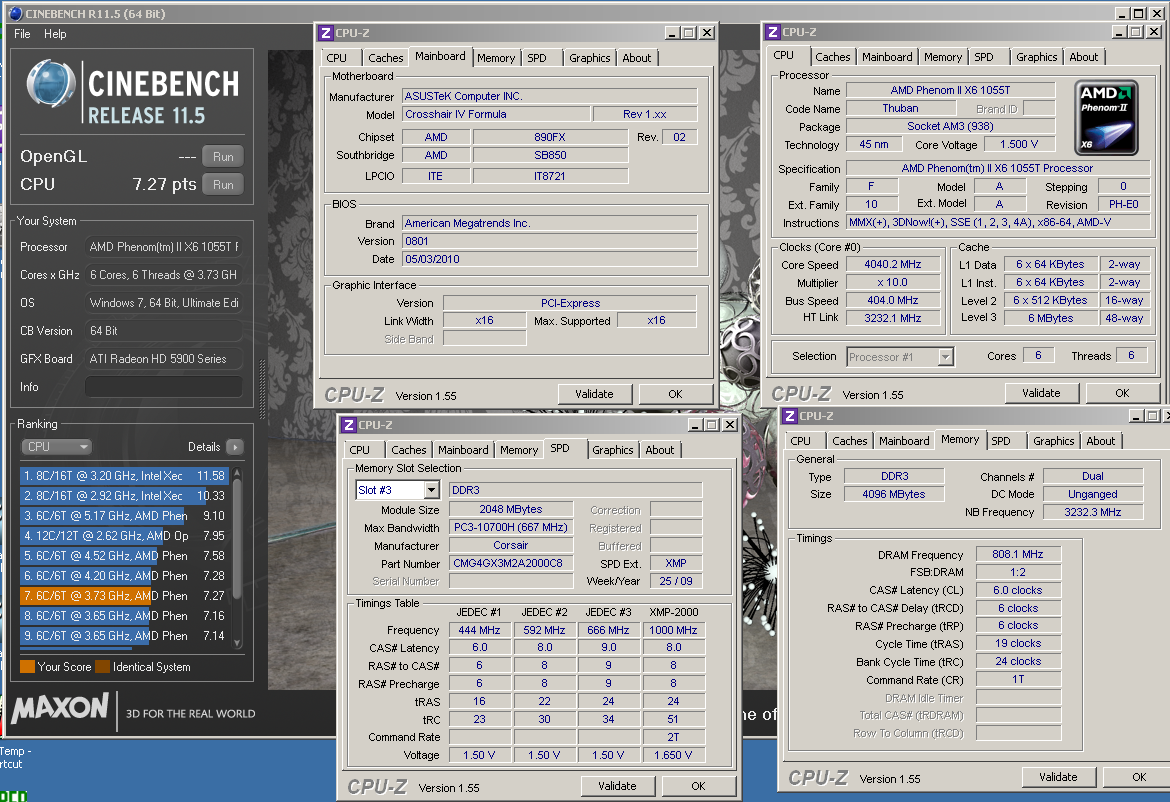
Task: Select CPU tab in the Memory CPU-Z window
Action: 801,441
